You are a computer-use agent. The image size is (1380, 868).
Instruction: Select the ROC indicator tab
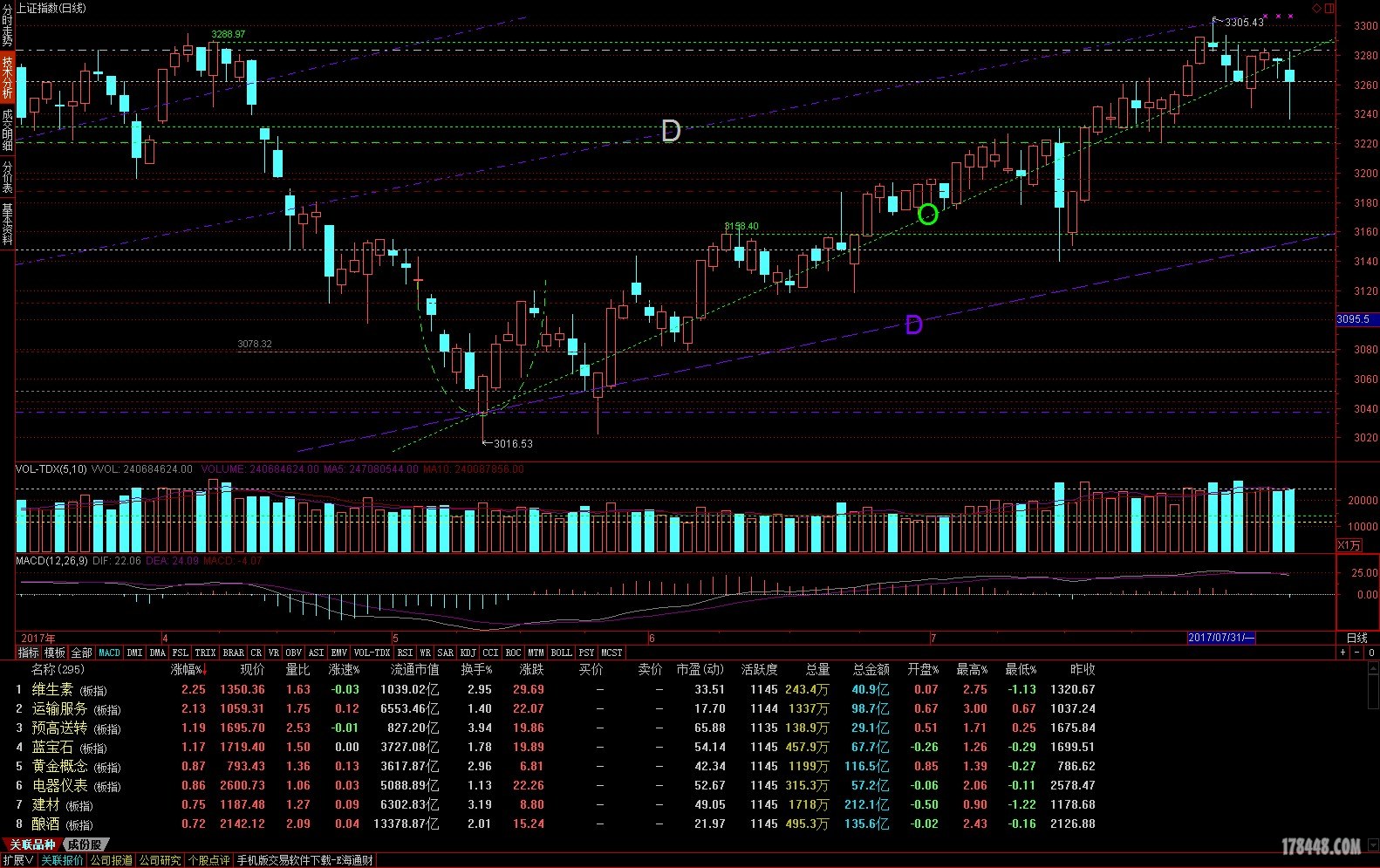[513, 653]
